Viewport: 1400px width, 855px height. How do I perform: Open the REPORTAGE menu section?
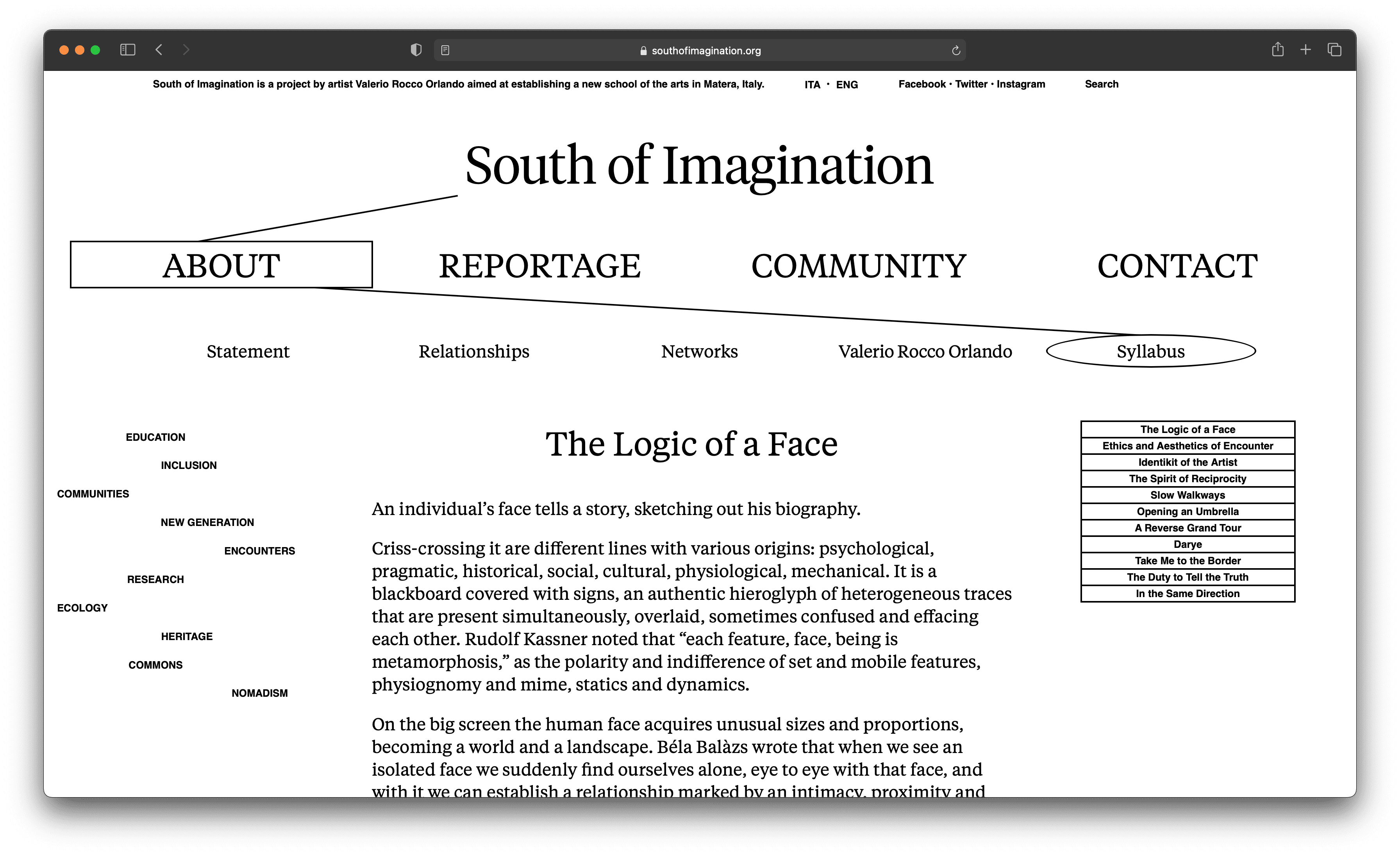(x=539, y=265)
